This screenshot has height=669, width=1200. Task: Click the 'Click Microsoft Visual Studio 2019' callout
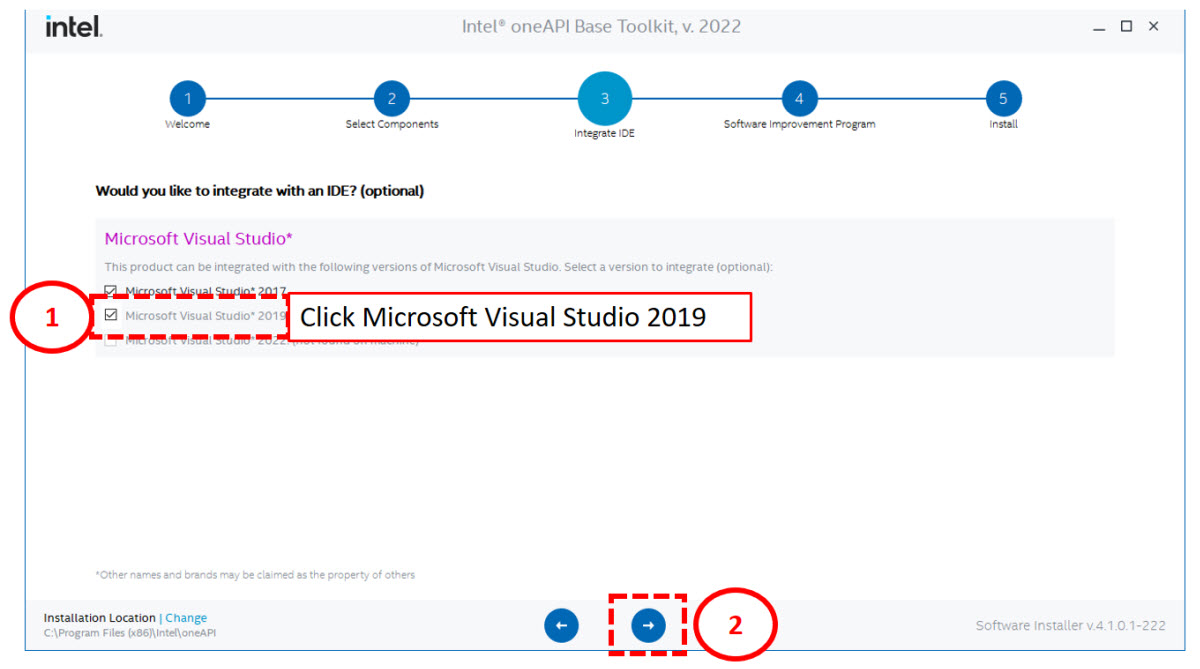click(x=520, y=317)
